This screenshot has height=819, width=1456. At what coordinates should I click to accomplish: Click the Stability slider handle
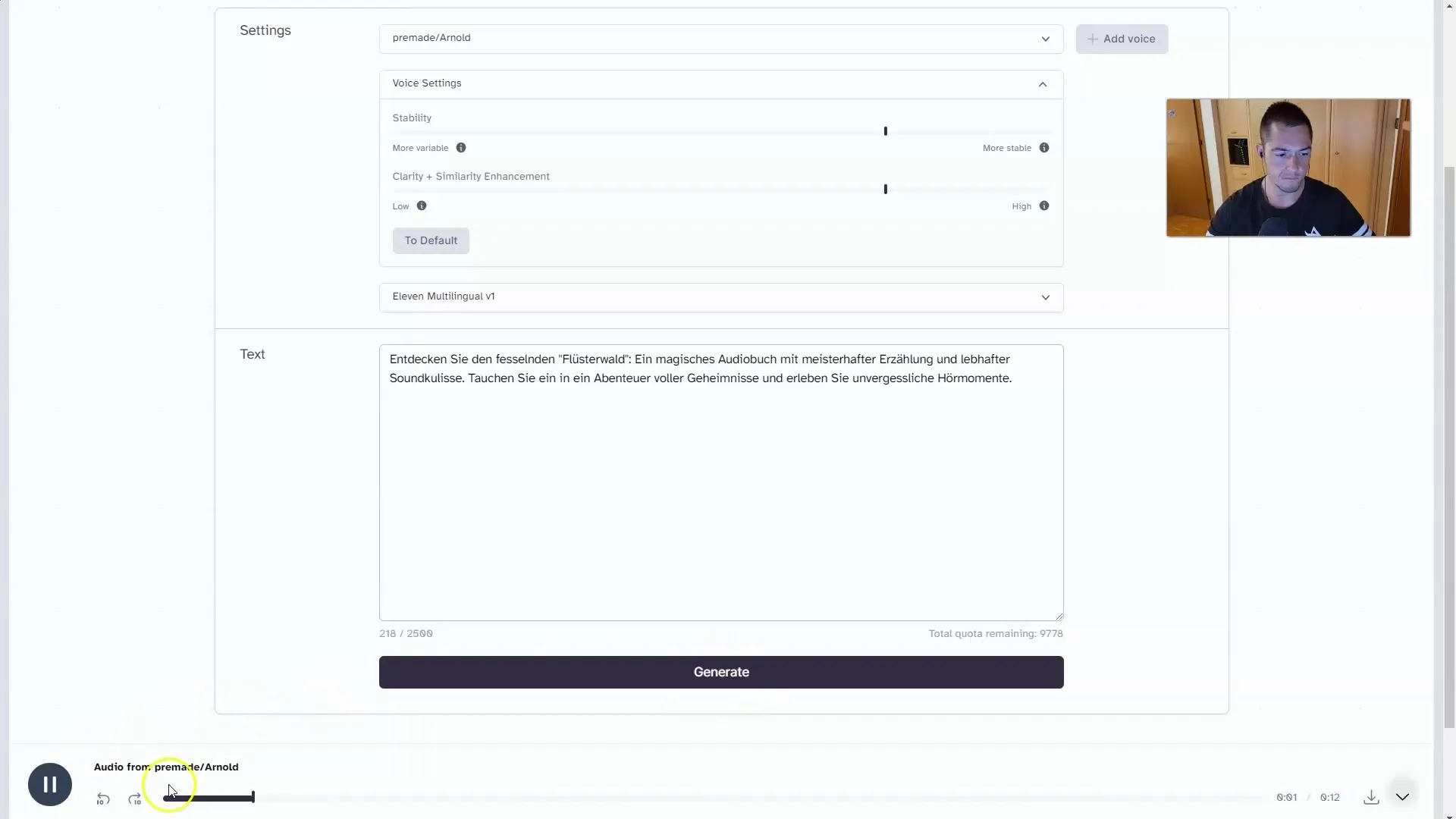click(x=885, y=131)
